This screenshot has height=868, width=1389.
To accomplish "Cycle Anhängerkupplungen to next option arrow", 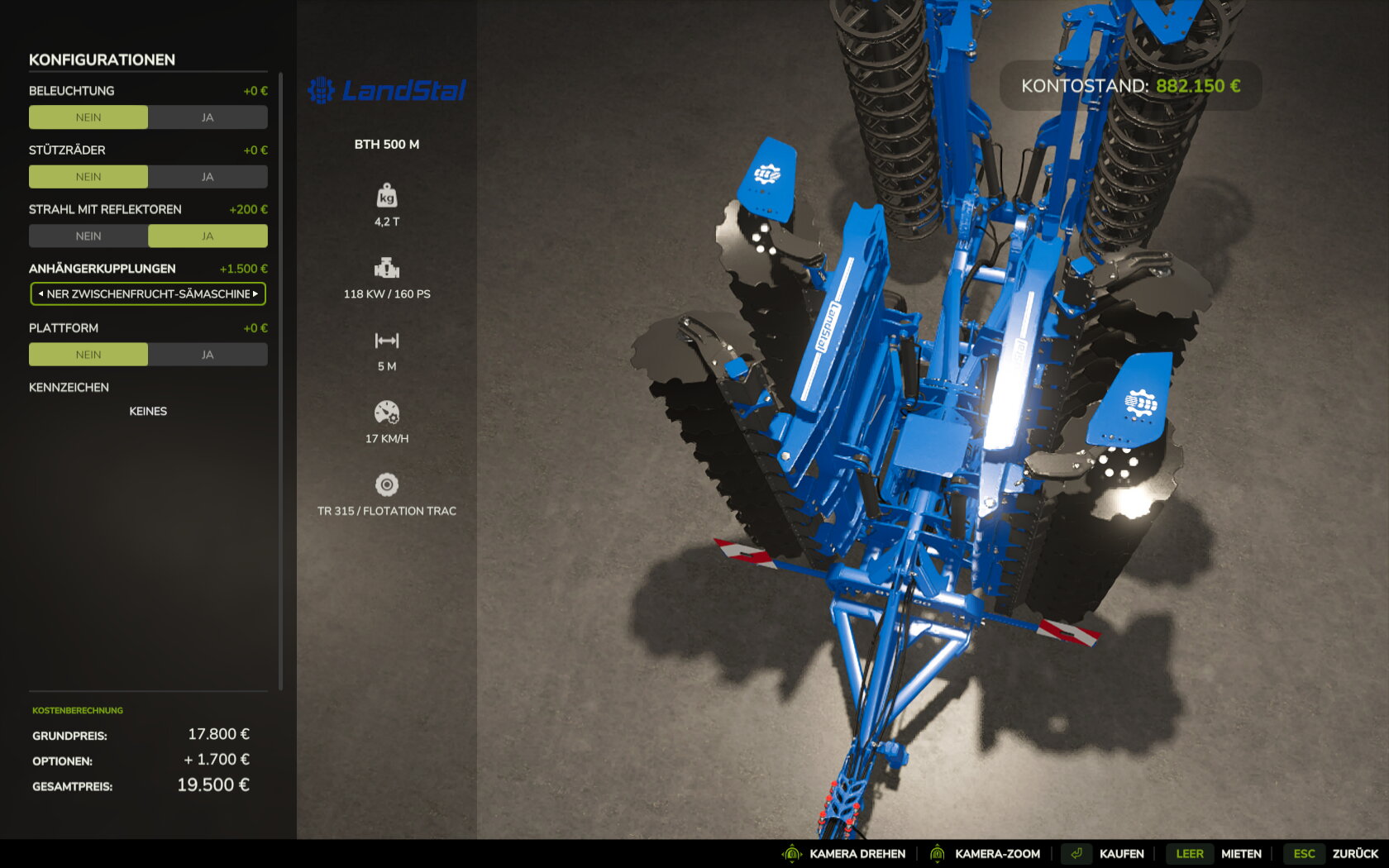I will 255,293.
